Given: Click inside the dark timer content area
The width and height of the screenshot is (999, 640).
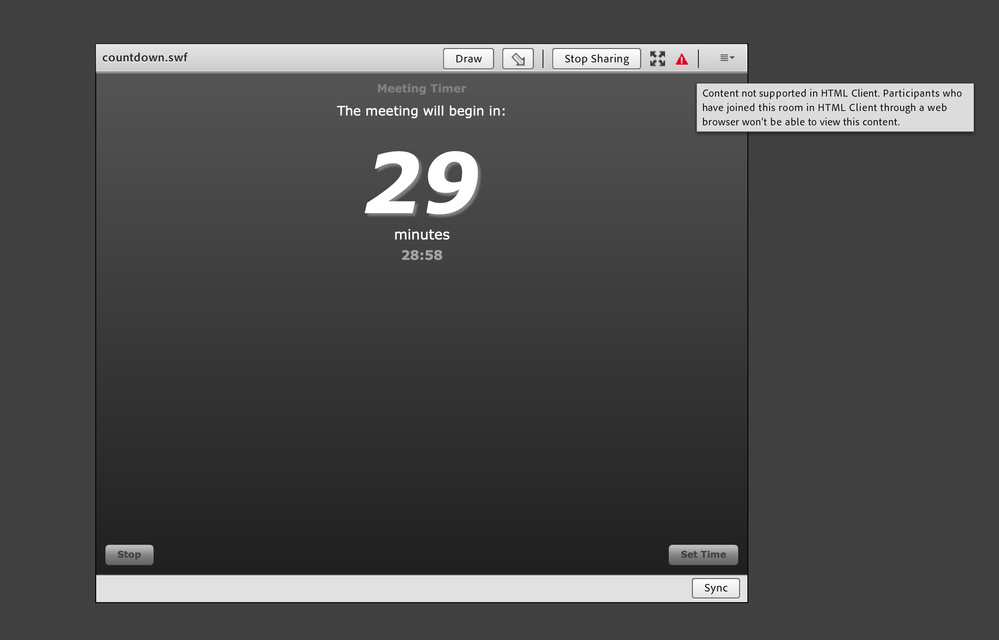Looking at the screenshot, I should (420, 400).
